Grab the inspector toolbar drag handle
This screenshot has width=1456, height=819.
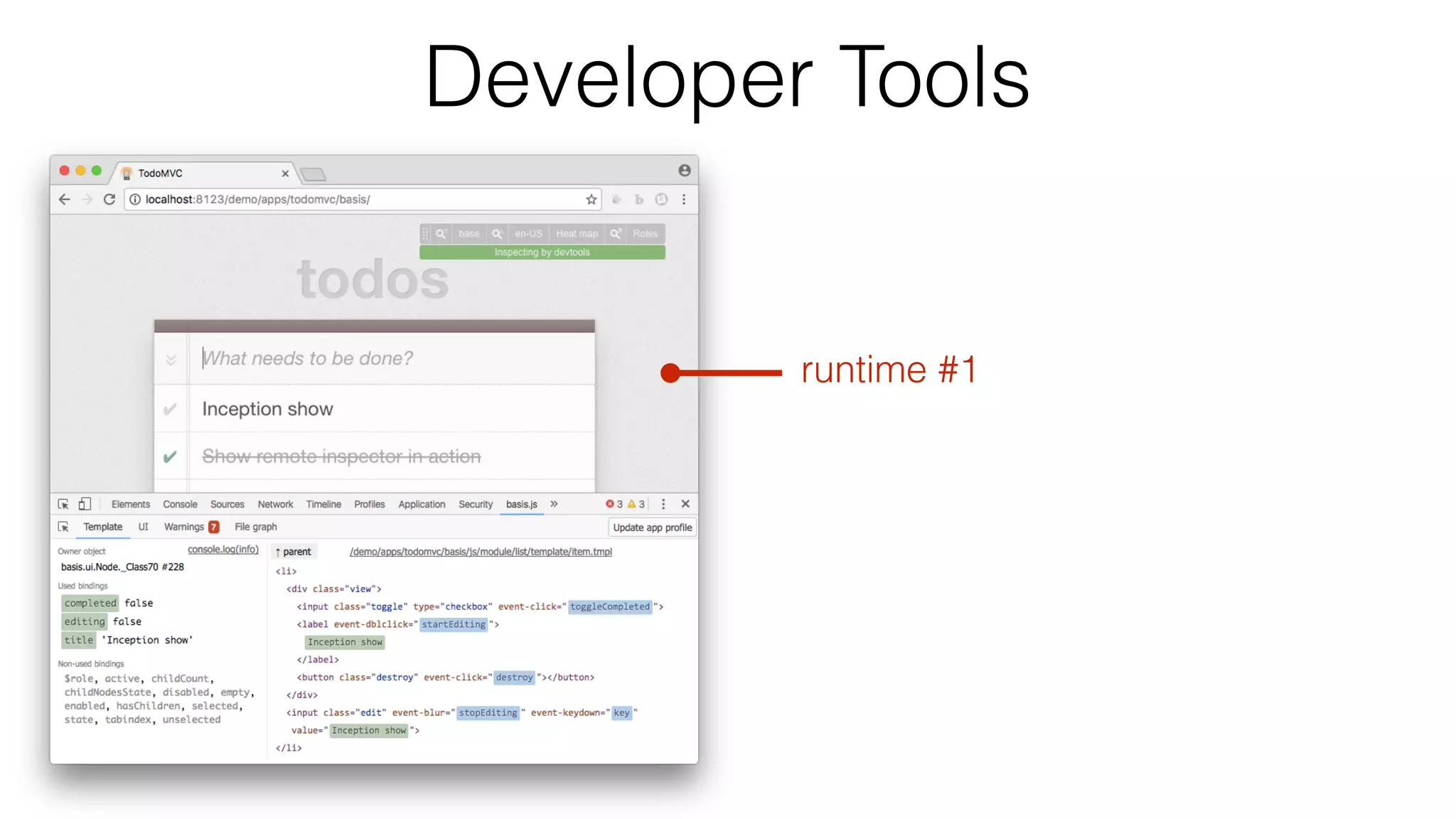[x=425, y=234]
